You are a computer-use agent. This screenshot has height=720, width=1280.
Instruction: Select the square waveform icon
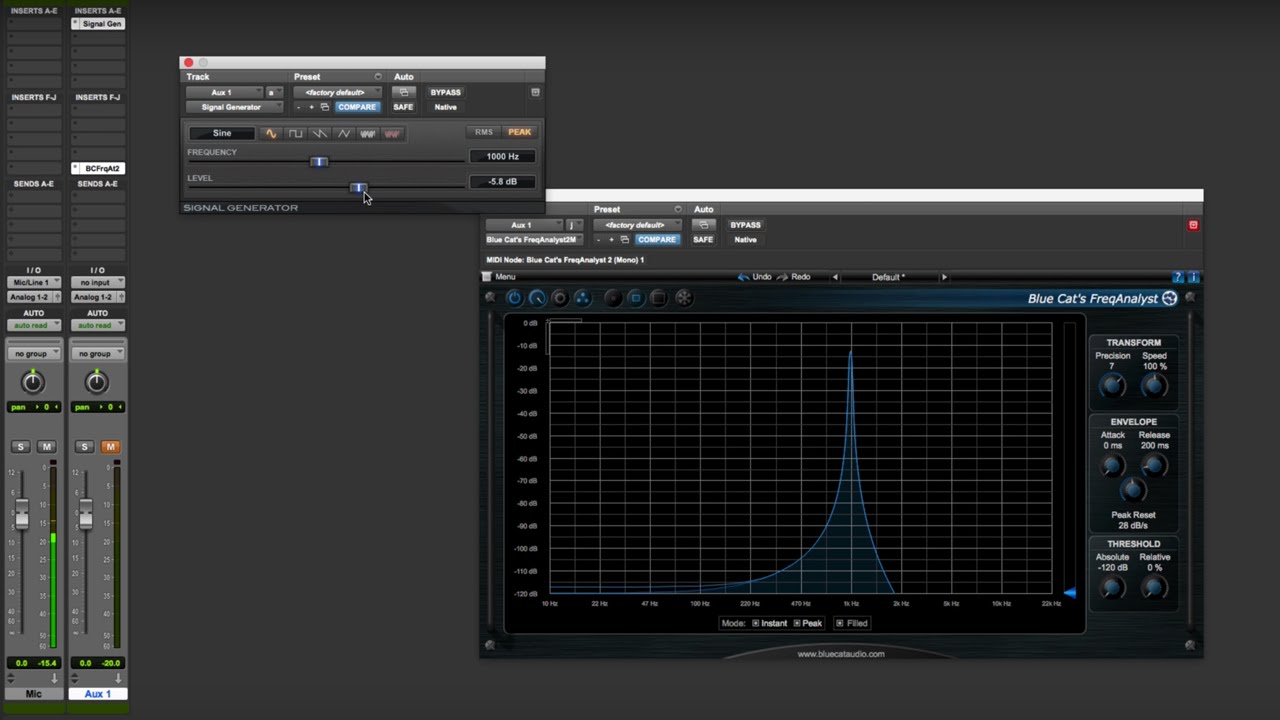point(295,133)
